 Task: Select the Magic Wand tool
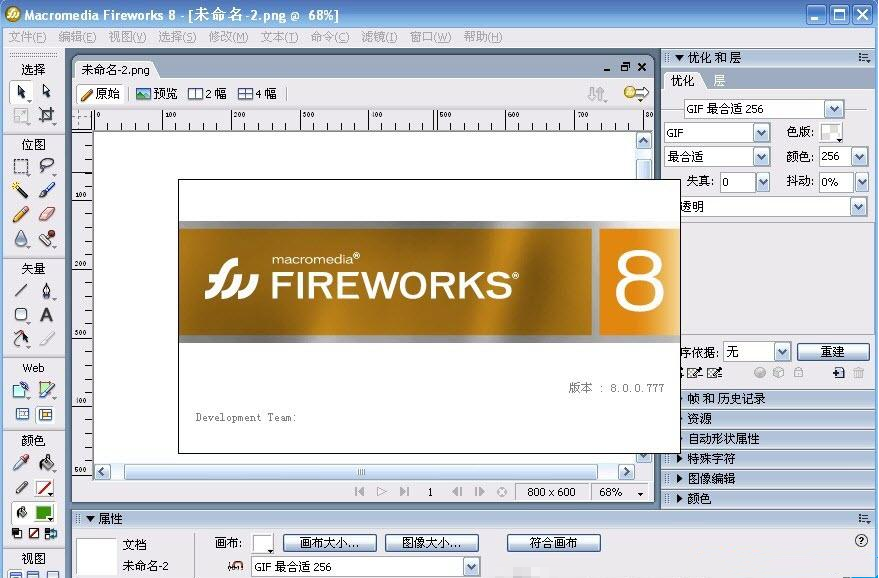pyautogui.click(x=21, y=190)
